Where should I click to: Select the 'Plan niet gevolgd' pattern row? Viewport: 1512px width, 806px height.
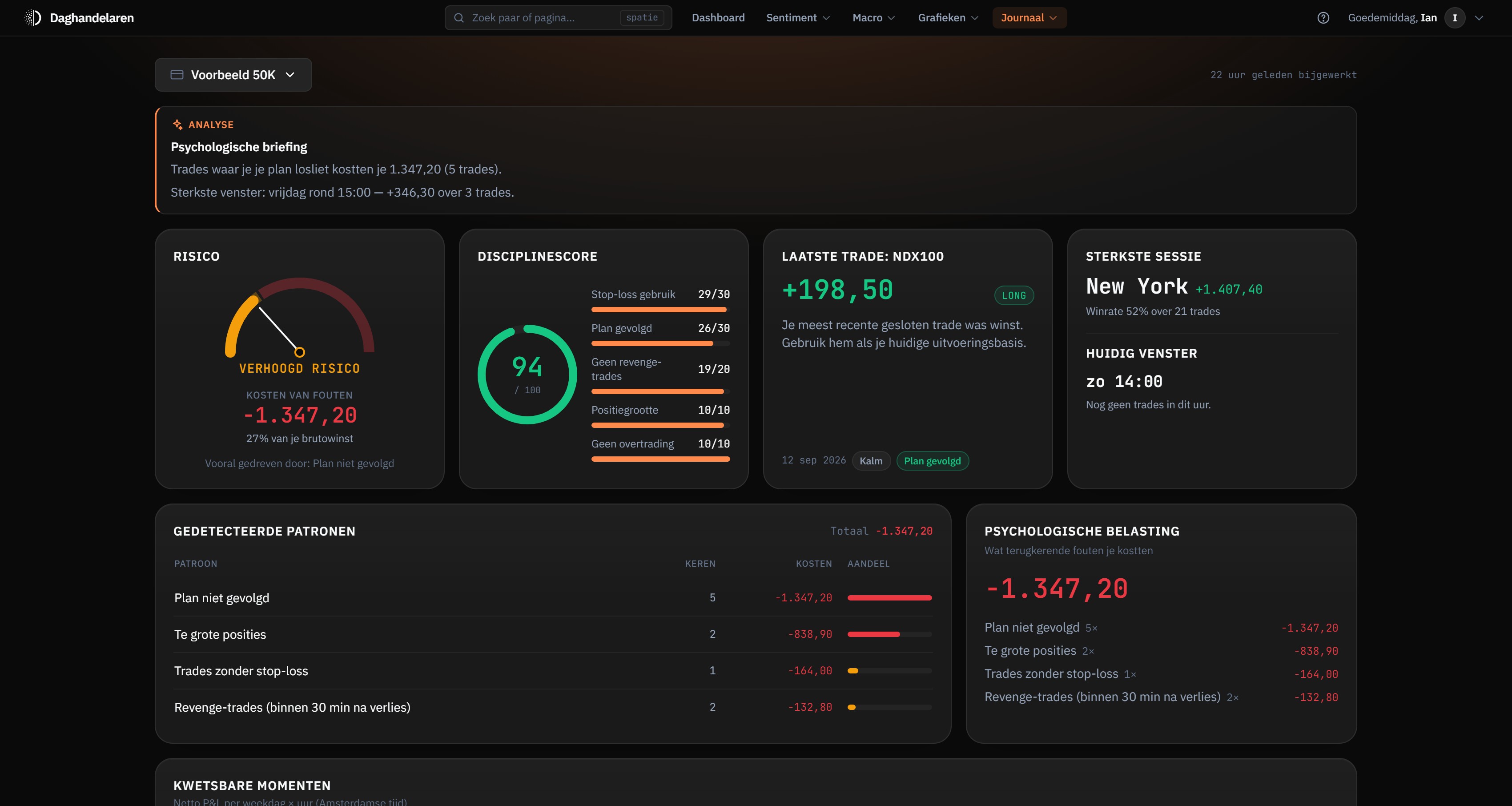tap(553, 597)
